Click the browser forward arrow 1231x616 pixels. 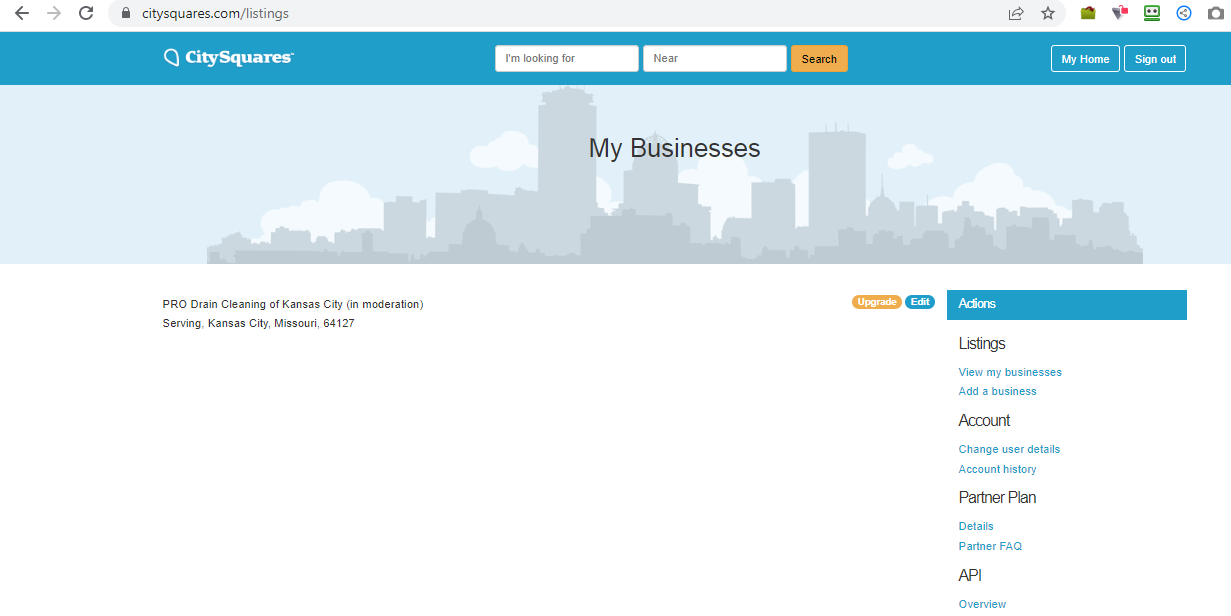[54, 13]
